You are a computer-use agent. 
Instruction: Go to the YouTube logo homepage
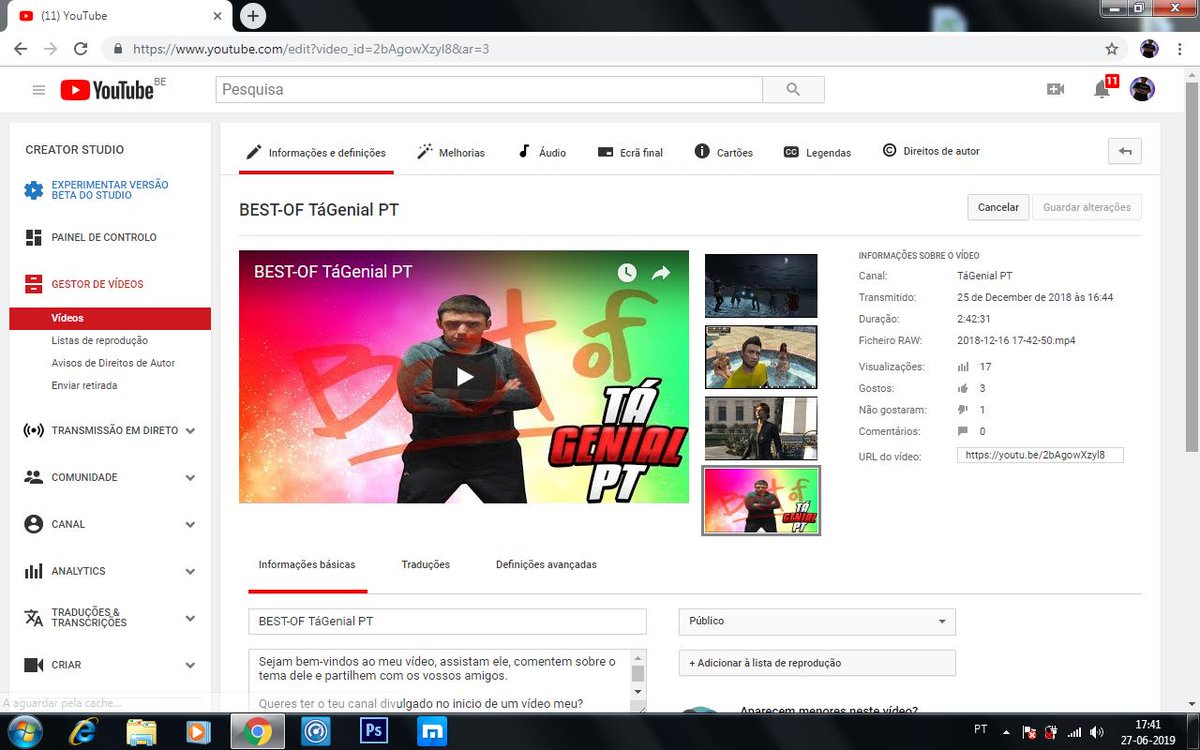(x=107, y=90)
